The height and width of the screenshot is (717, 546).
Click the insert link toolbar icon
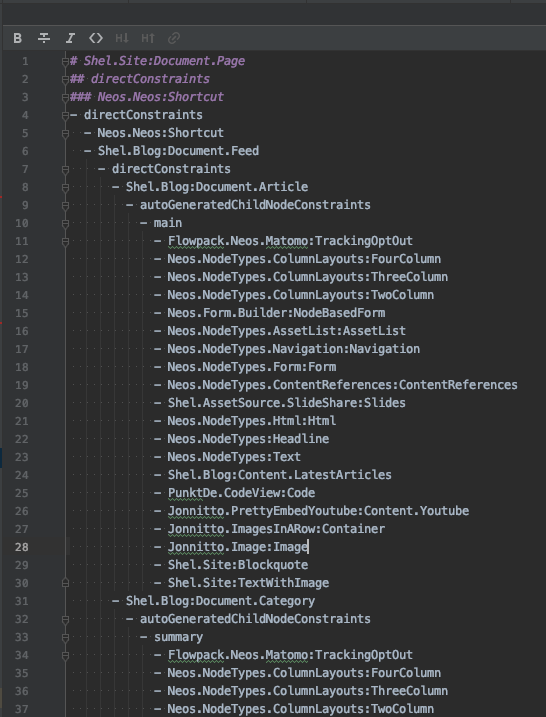pyautogui.click(x=174, y=38)
